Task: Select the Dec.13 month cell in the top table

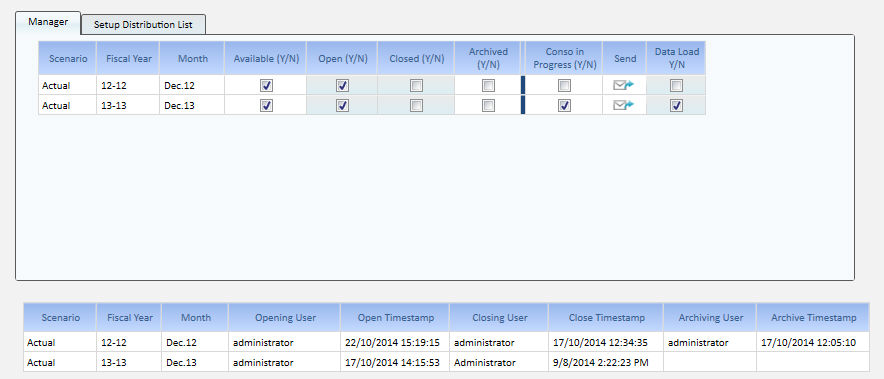Action: click(192, 105)
